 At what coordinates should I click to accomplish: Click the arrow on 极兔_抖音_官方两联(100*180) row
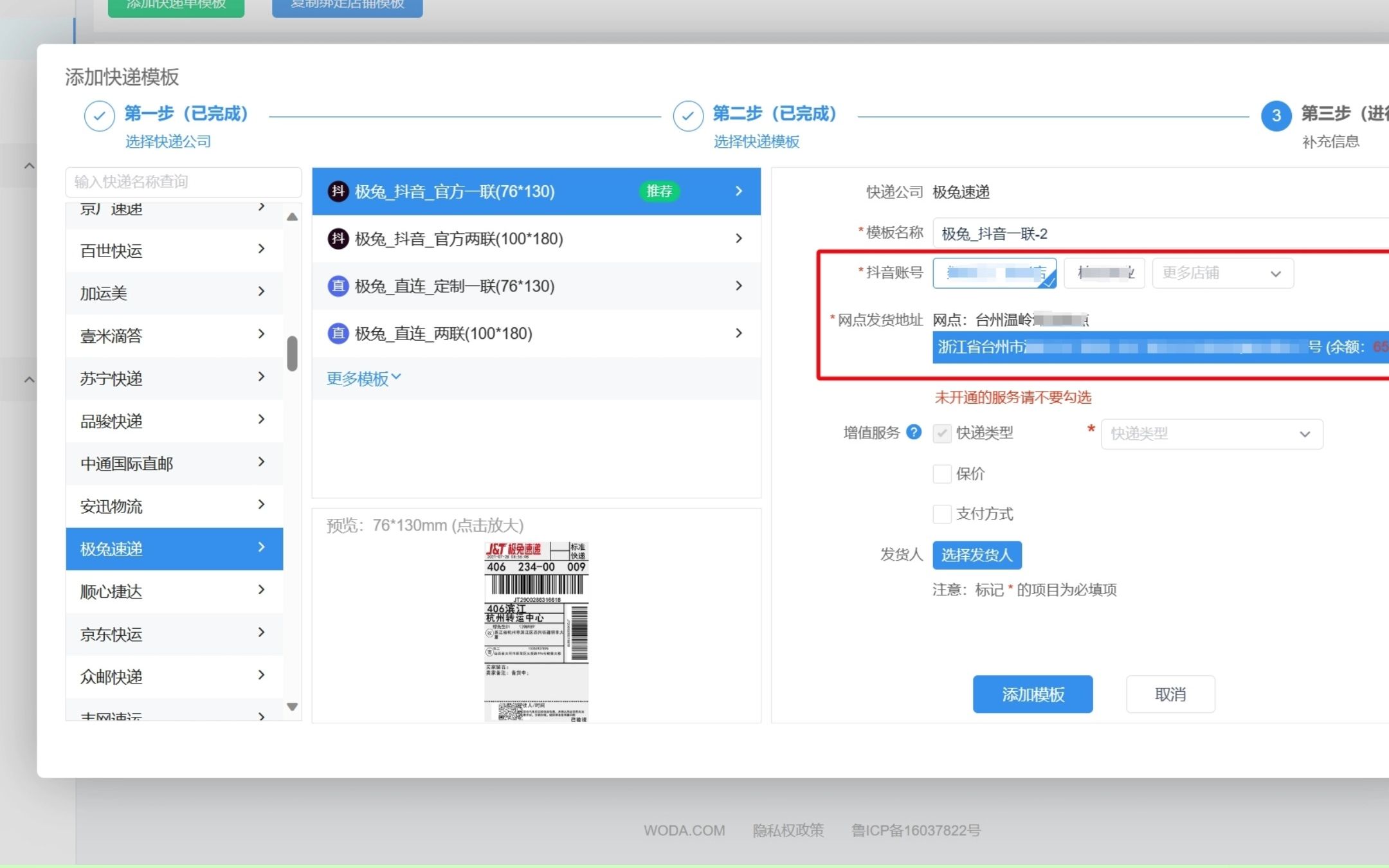[739, 239]
